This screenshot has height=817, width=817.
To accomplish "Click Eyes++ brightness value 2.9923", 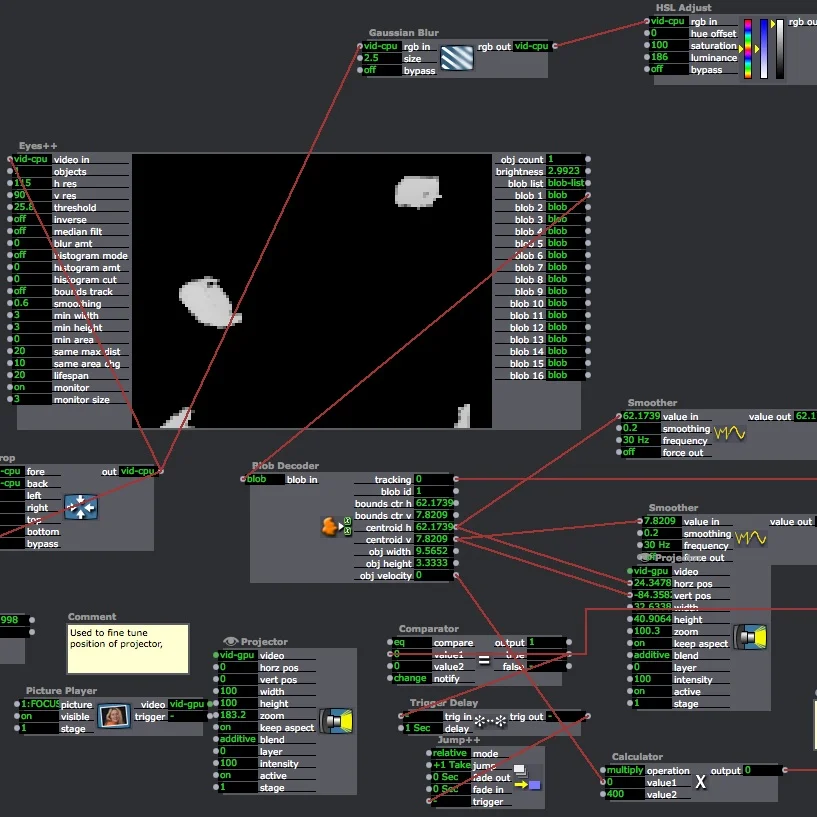I will point(565,171).
